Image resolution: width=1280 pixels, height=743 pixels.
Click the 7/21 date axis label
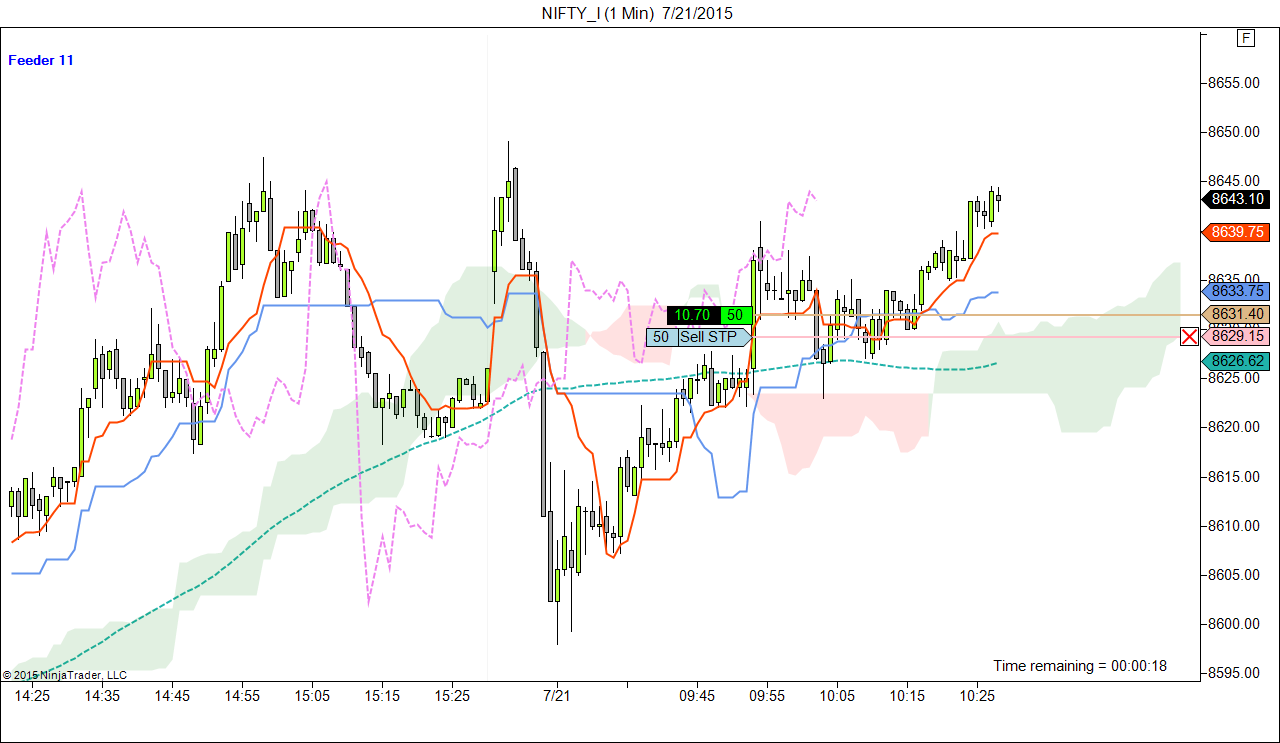pyautogui.click(x=556, y=695)
